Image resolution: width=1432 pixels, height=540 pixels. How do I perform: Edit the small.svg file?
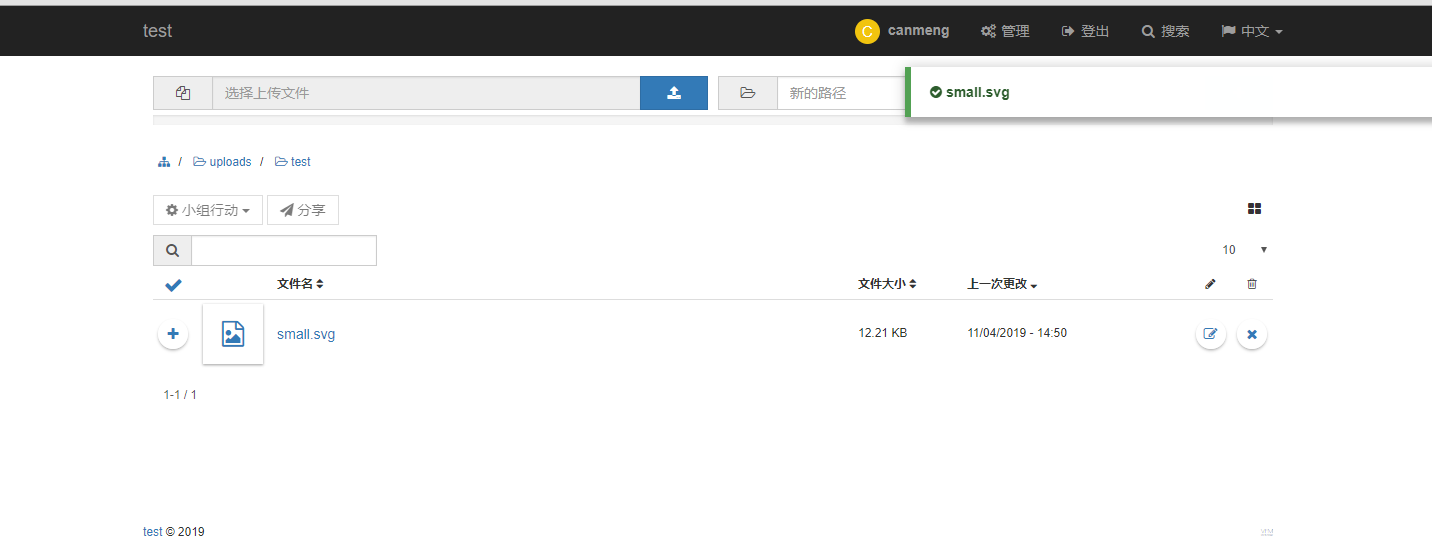click(x=1211, y=334)
